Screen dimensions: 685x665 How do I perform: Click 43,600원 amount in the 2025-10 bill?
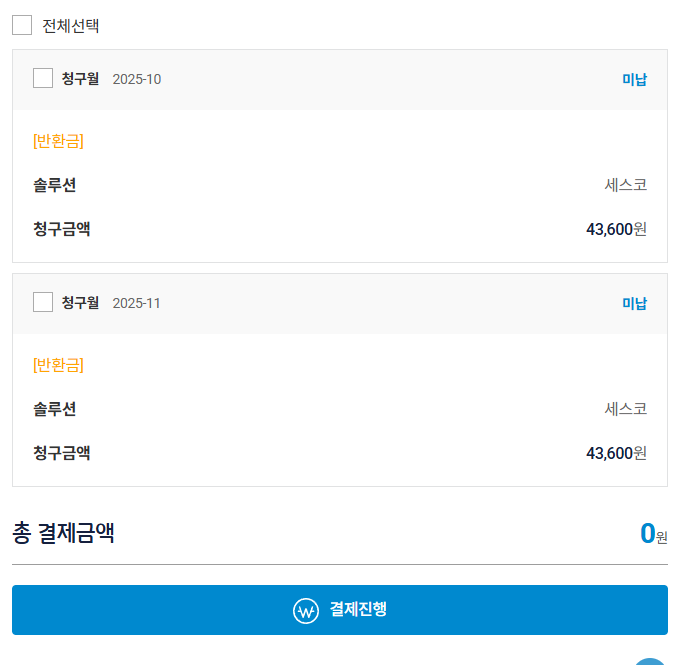coord(616,229)
